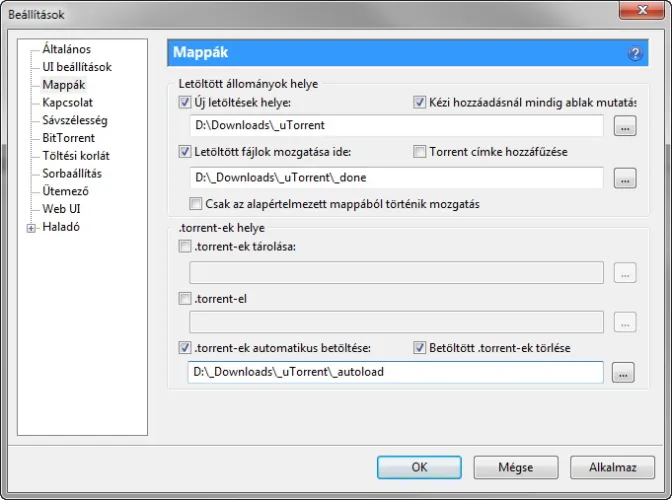Image resolution: width=672 pixels, height=500 pixels.
Task: Toggle 'Új letöltések helye' checkbox
Action: coord(185,102)
